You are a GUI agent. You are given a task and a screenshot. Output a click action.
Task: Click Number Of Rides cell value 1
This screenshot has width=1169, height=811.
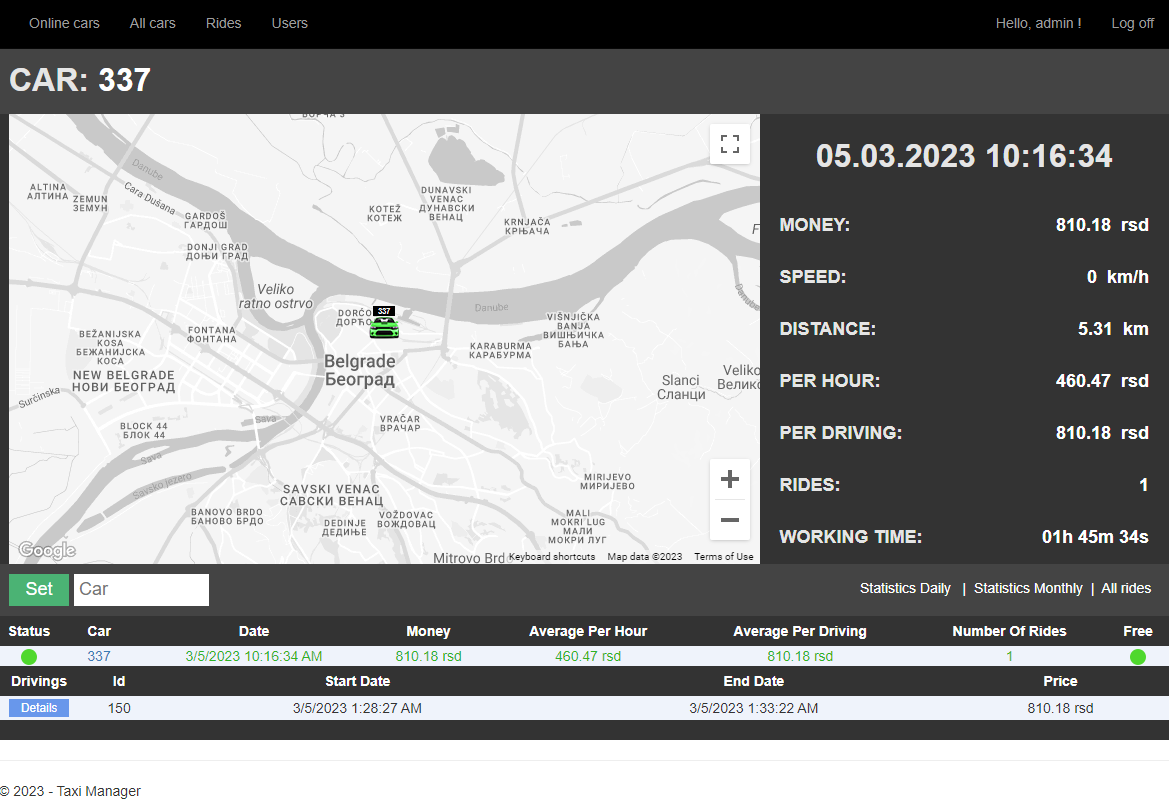point(1009,656)
